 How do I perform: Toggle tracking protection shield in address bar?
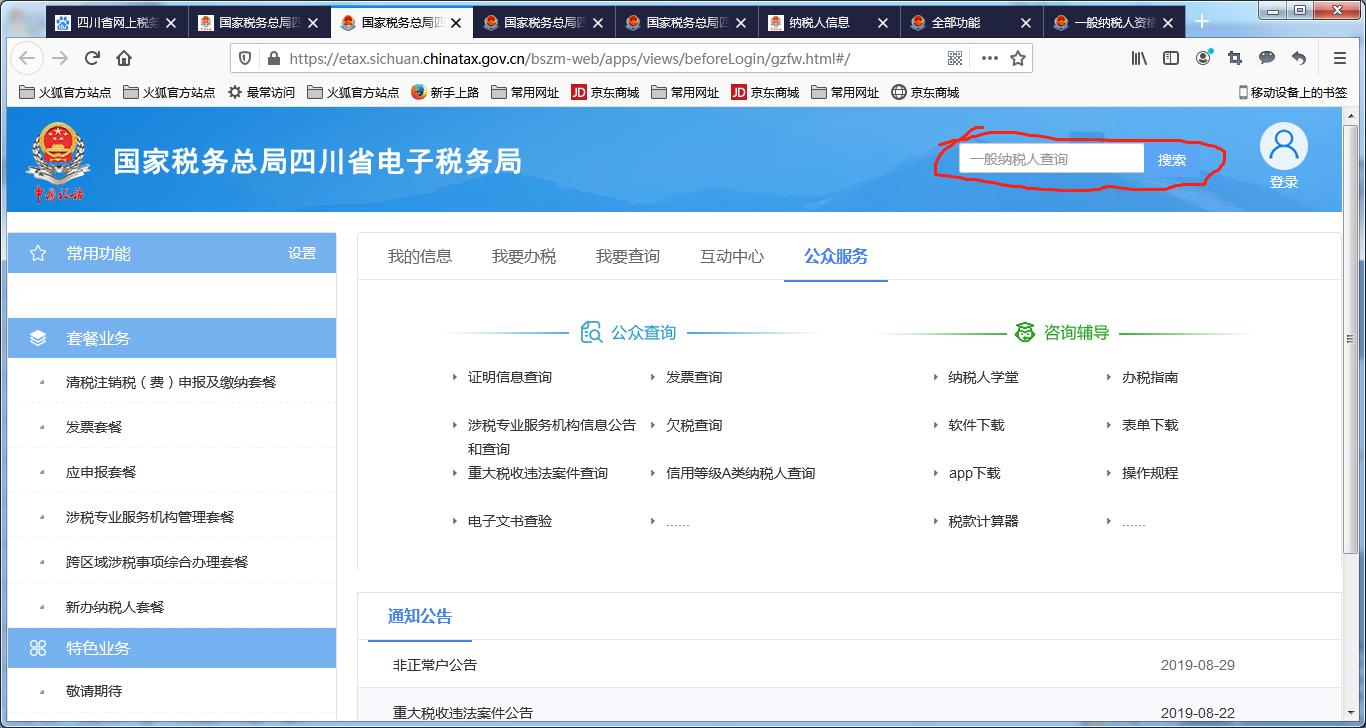(245, 58)
